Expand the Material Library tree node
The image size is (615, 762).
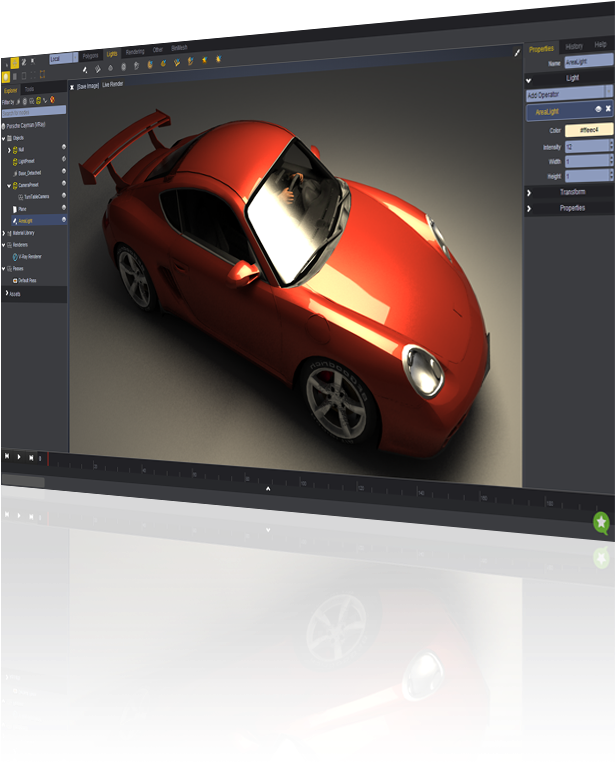[4, 232]
